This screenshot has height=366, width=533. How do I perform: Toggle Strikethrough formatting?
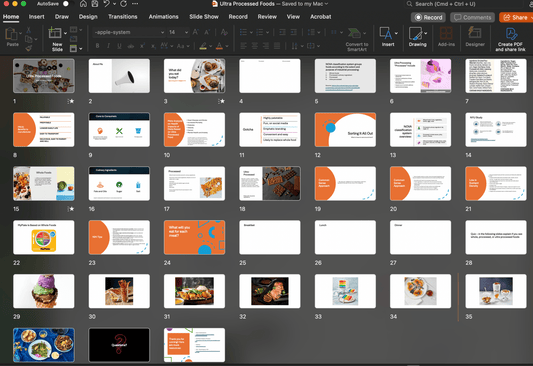pos(131,46)
